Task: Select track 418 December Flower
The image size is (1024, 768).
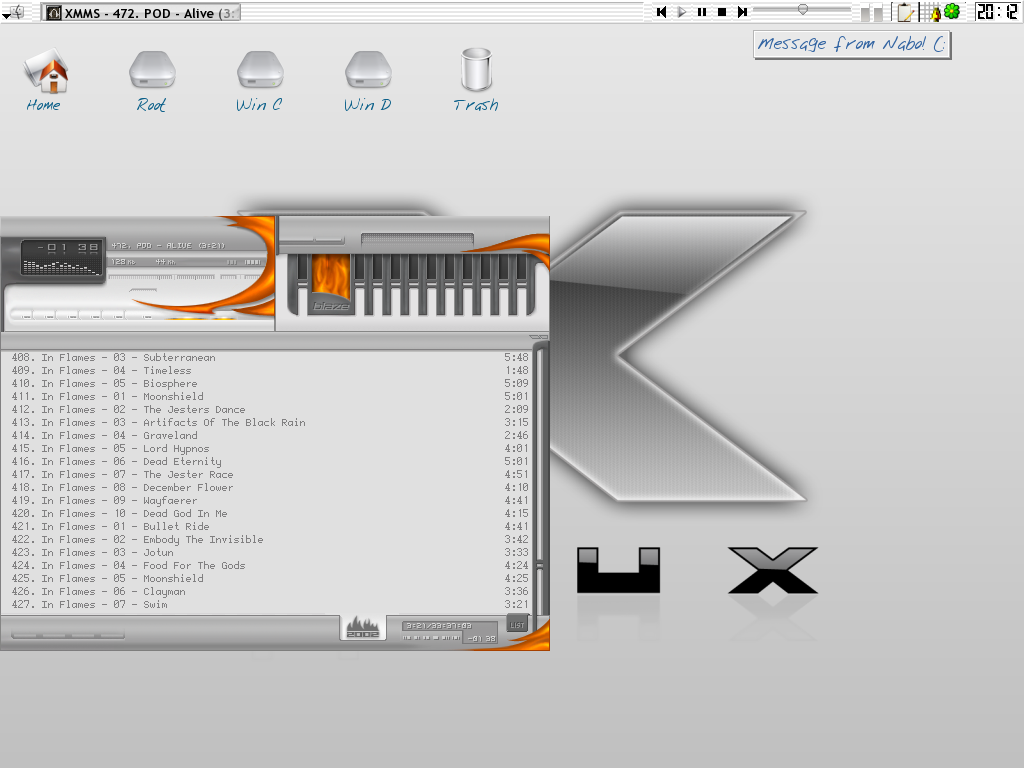Action: (270, 488)
